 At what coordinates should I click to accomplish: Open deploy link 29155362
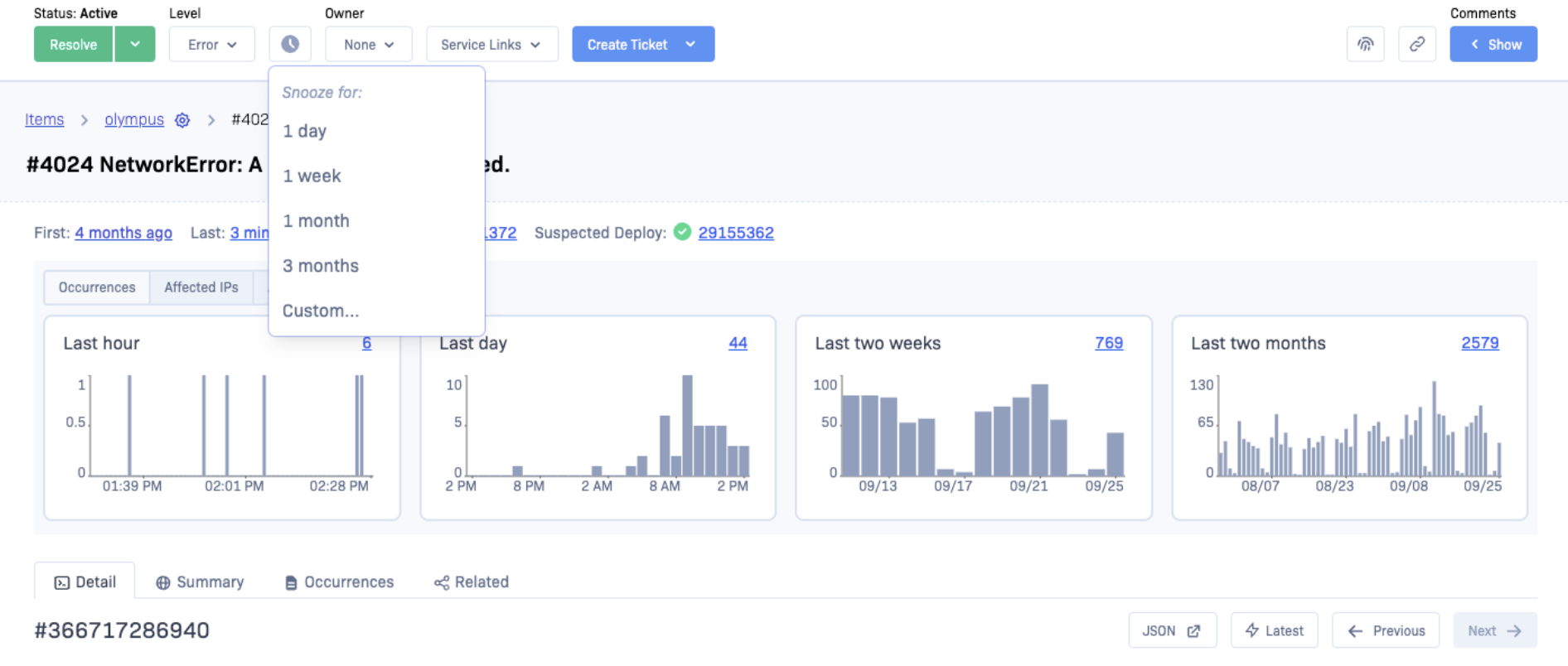pyautogui.click(x=735, y=233)
